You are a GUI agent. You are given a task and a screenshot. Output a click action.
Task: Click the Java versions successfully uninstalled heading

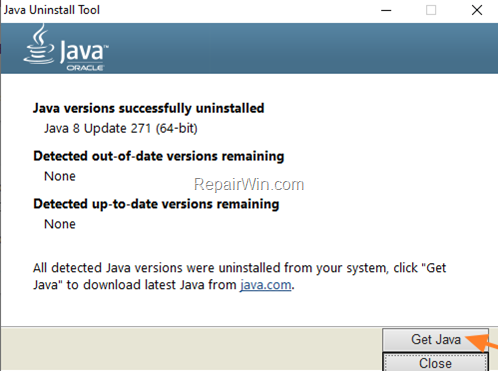tap(148, 108)
